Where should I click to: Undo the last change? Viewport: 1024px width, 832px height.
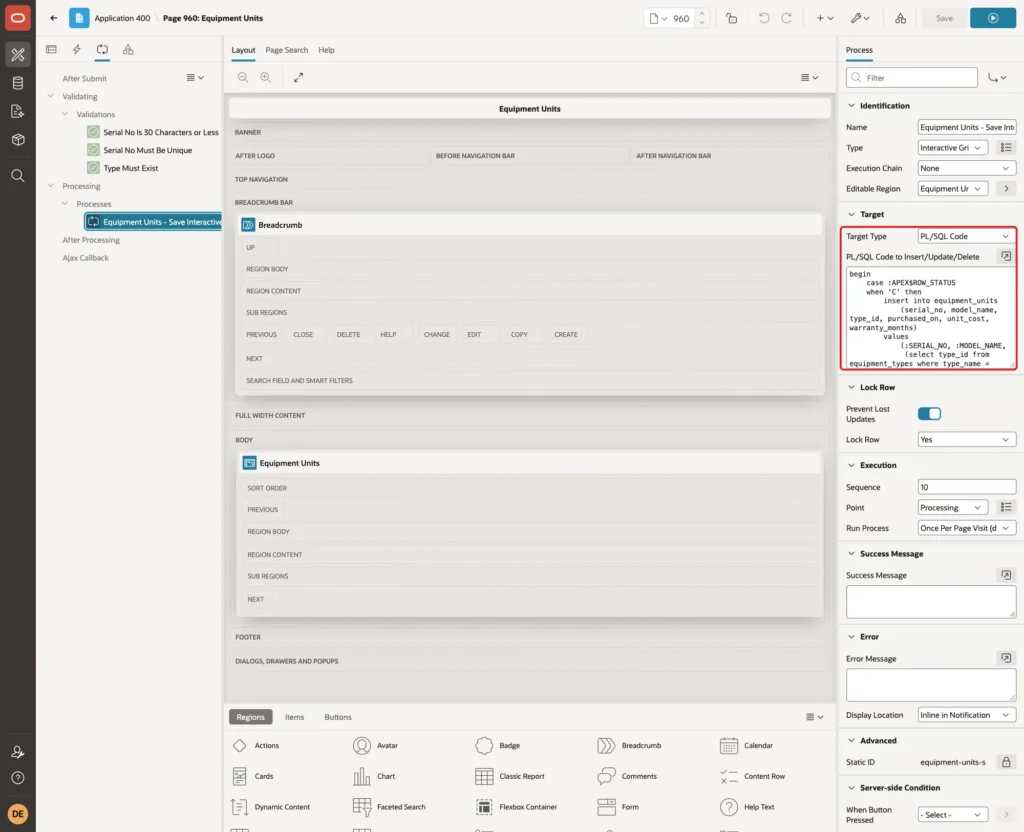click(763, 18)
